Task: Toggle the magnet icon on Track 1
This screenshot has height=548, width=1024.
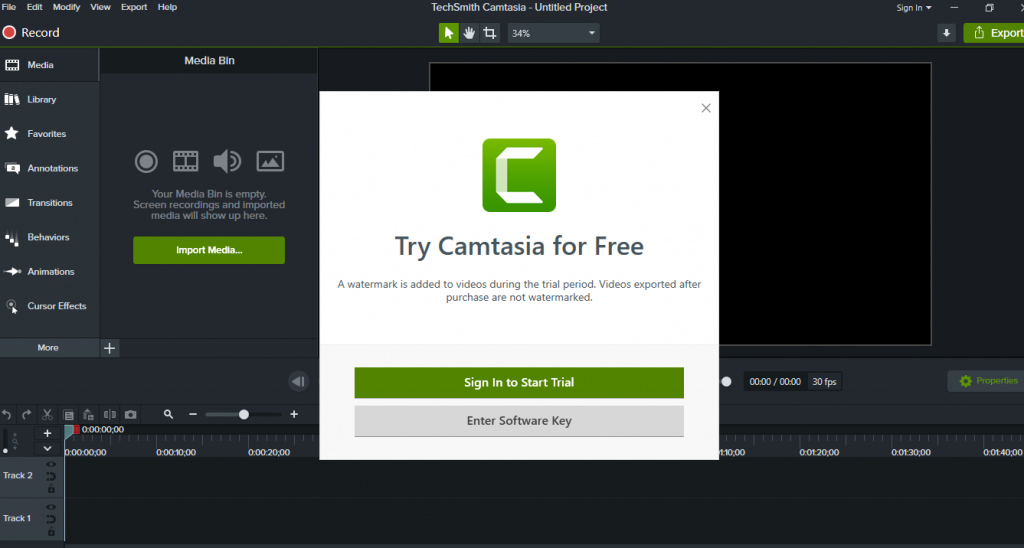Action: pos(51,519)
